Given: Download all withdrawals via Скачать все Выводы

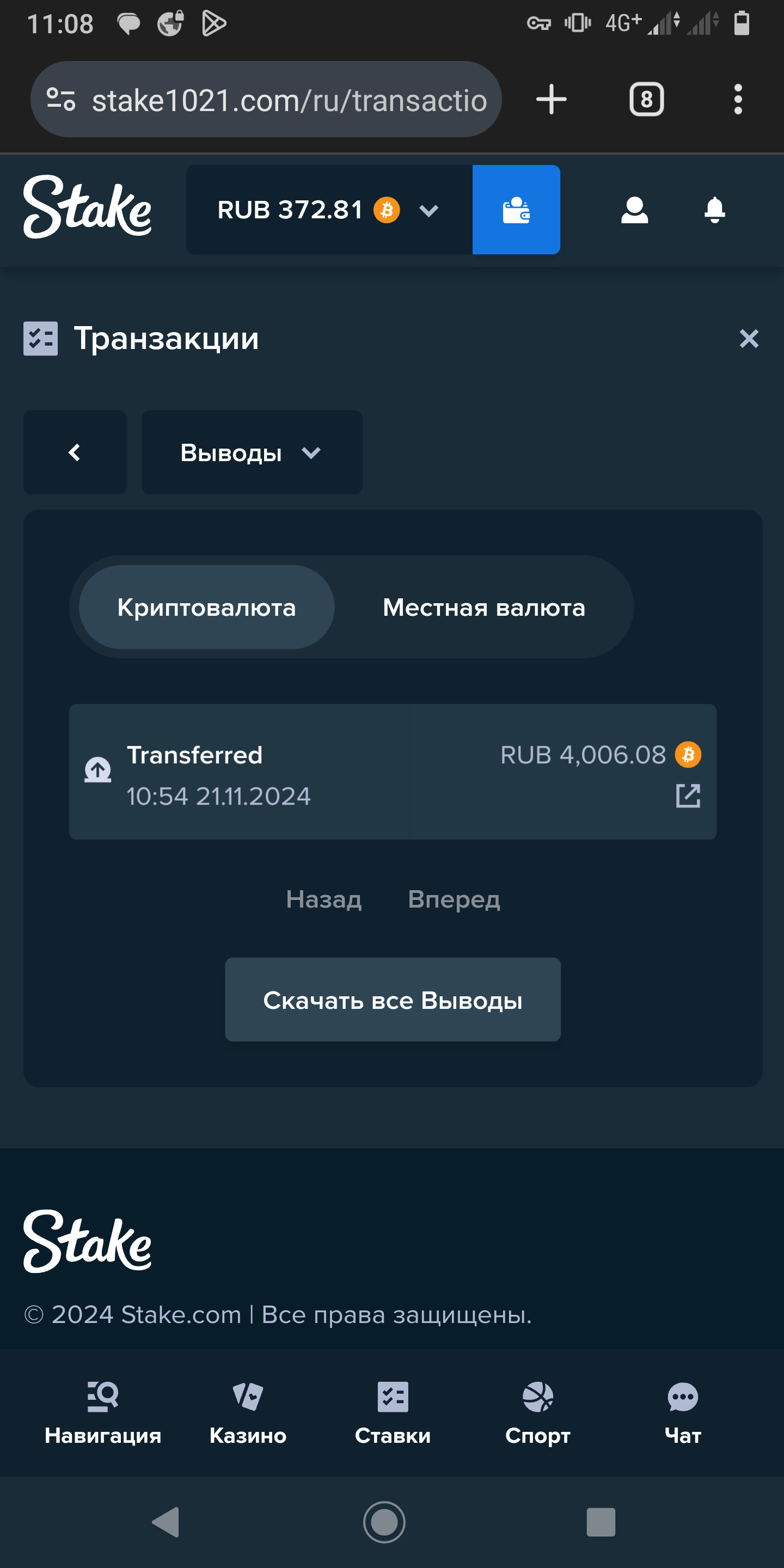Looking at the screenshot, I should point(393,1000).
